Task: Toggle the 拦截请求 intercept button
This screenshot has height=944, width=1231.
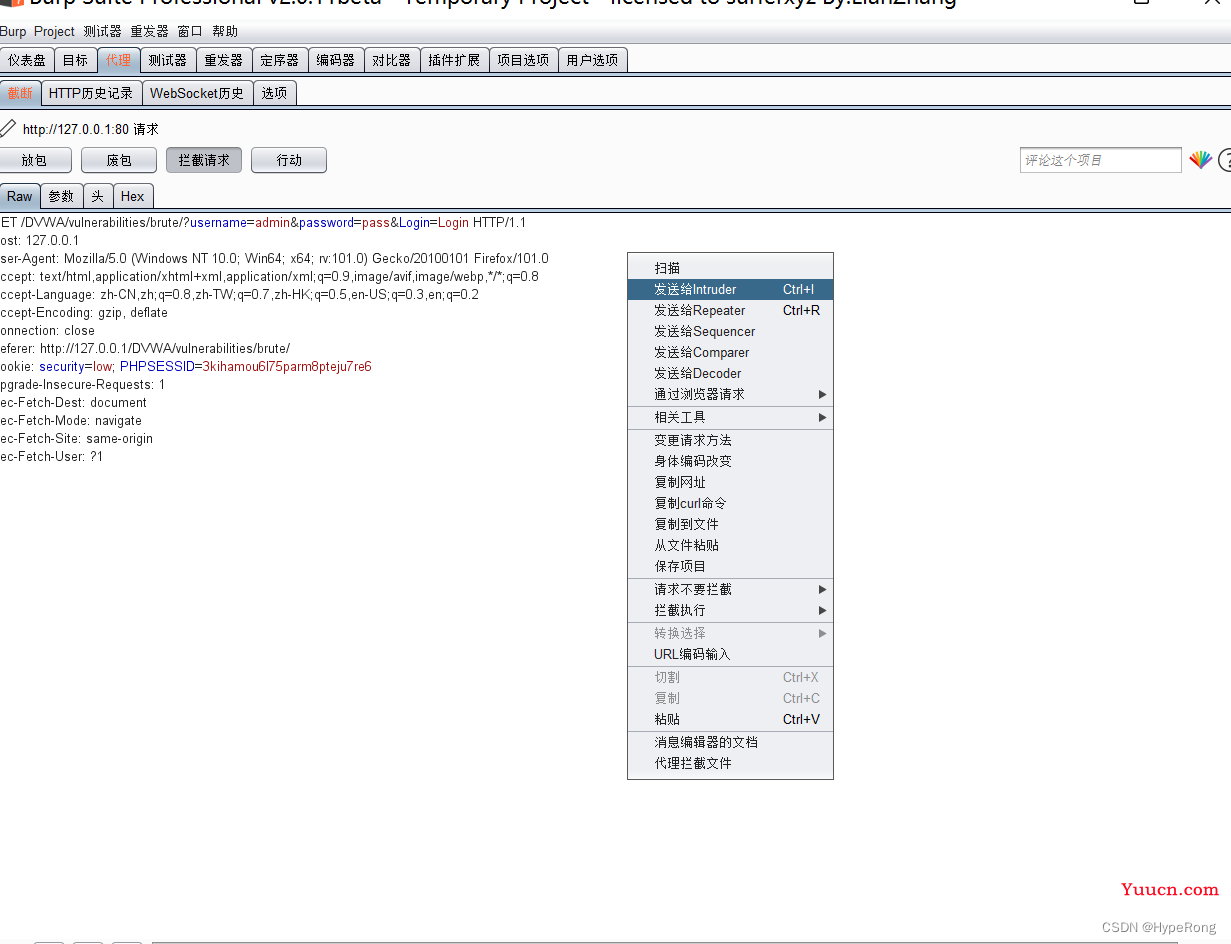Action: (204, 160)
